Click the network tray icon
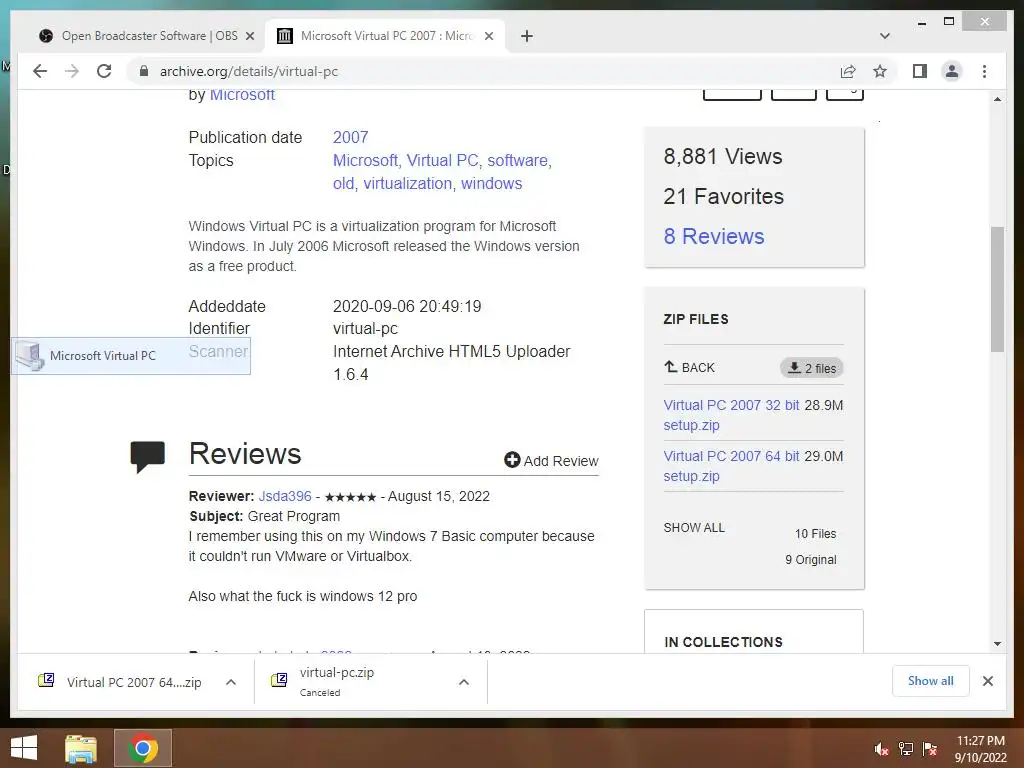This screenshot has height=768, width=1024. (x=906, y=749)
